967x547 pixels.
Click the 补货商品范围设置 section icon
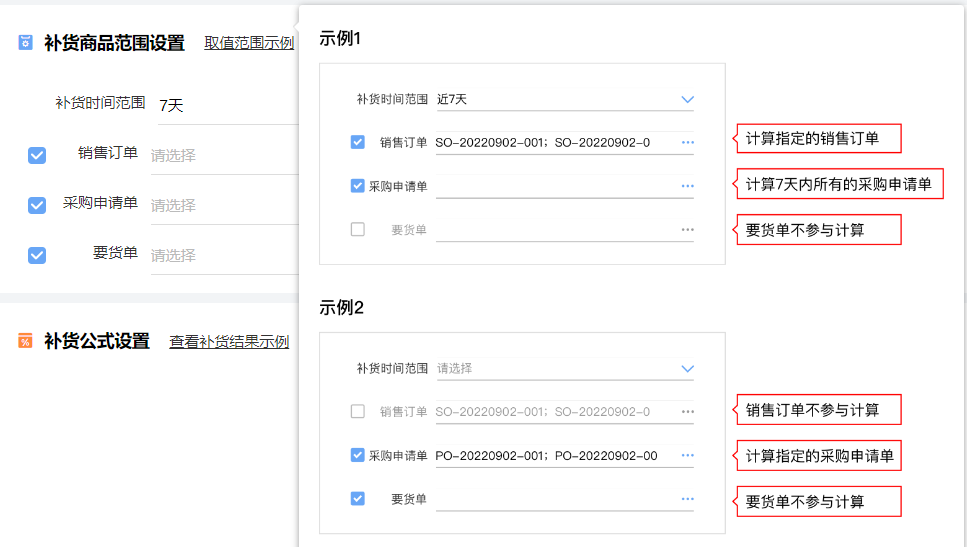25,43
